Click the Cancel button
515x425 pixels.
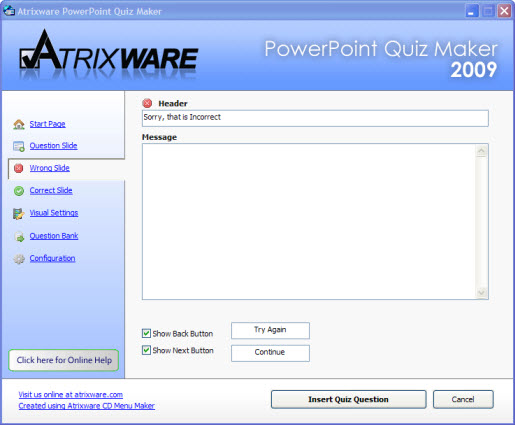(463, 399)
